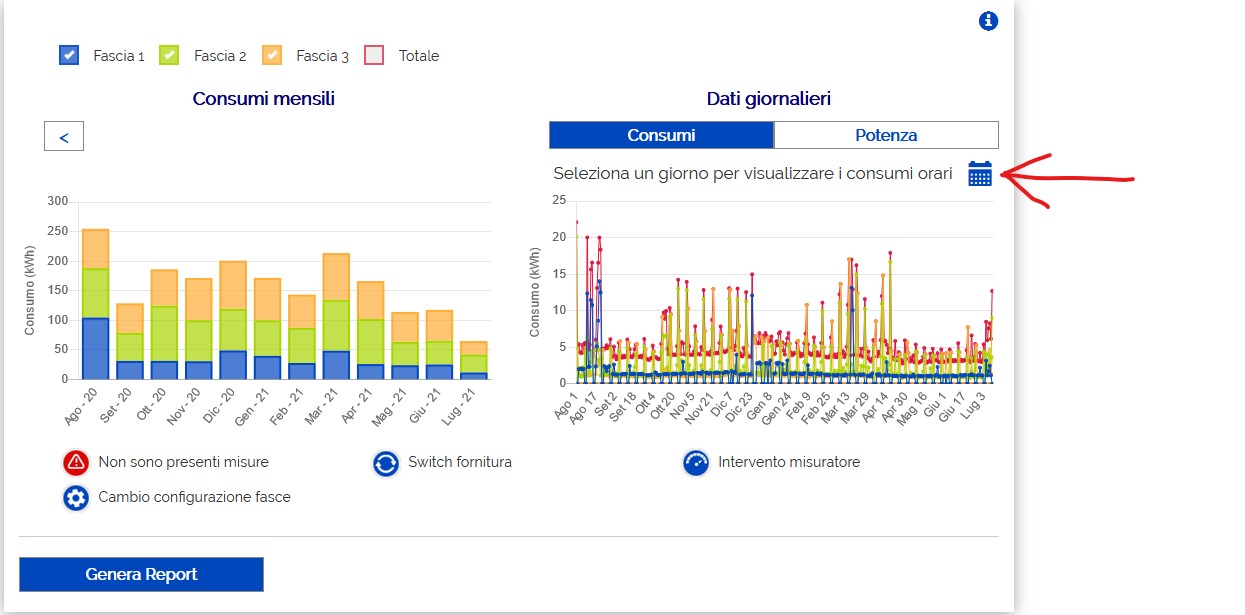Screen dimensions: 1245x615
Task: Click the Consumi mensili chart title
Action: tap(264, 99)
